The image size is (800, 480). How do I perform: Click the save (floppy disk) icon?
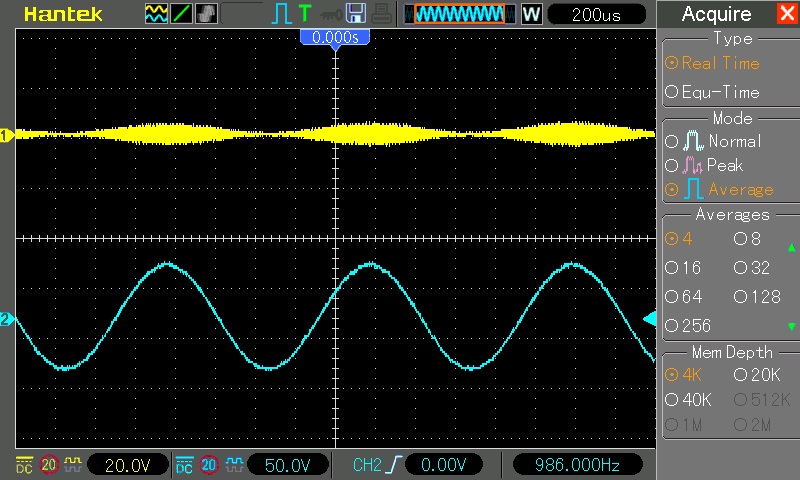tap(355, 14)
